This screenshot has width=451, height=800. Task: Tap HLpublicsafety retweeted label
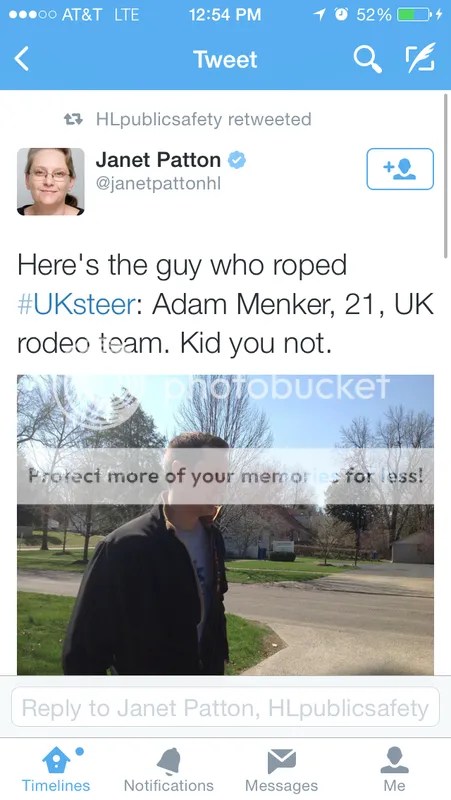[x=204, y=119]
